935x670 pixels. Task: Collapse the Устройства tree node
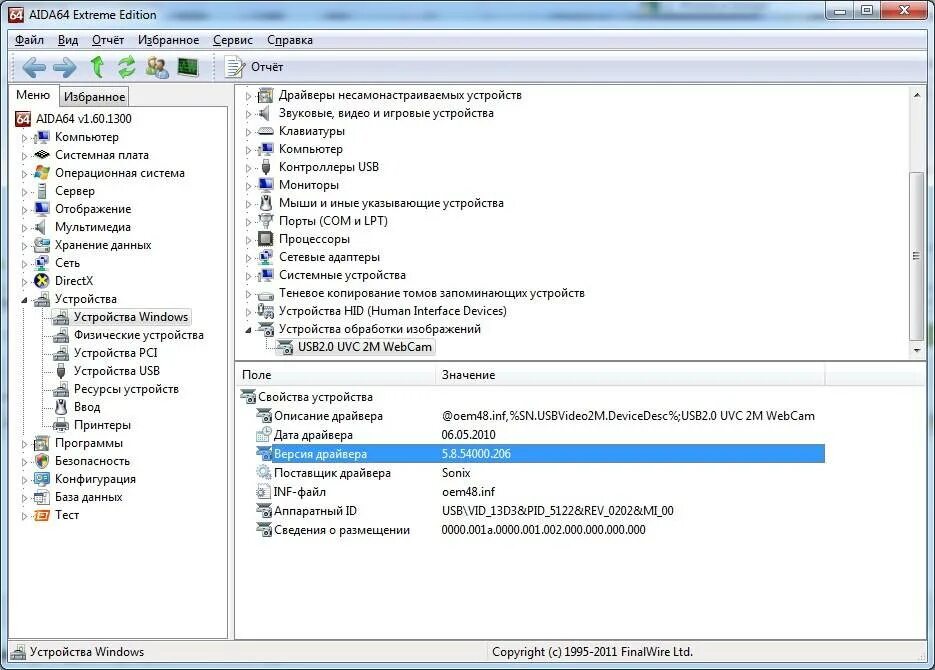click(x=24, y=300)
